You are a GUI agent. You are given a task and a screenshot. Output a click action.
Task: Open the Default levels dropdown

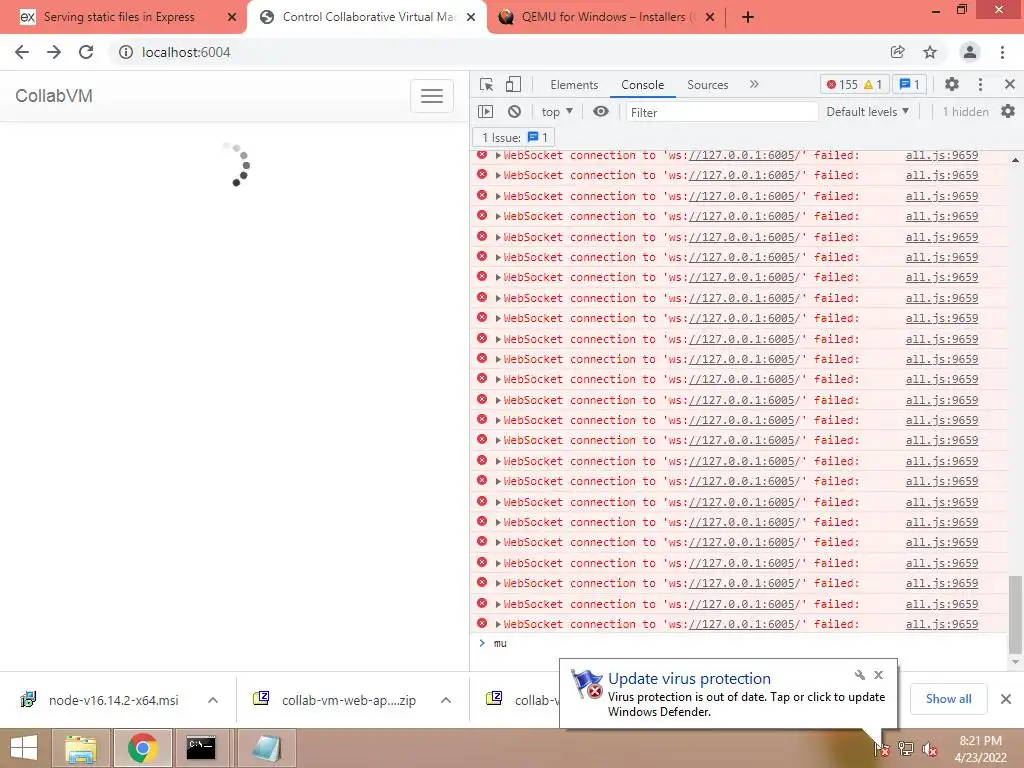[x=868, y=112]
